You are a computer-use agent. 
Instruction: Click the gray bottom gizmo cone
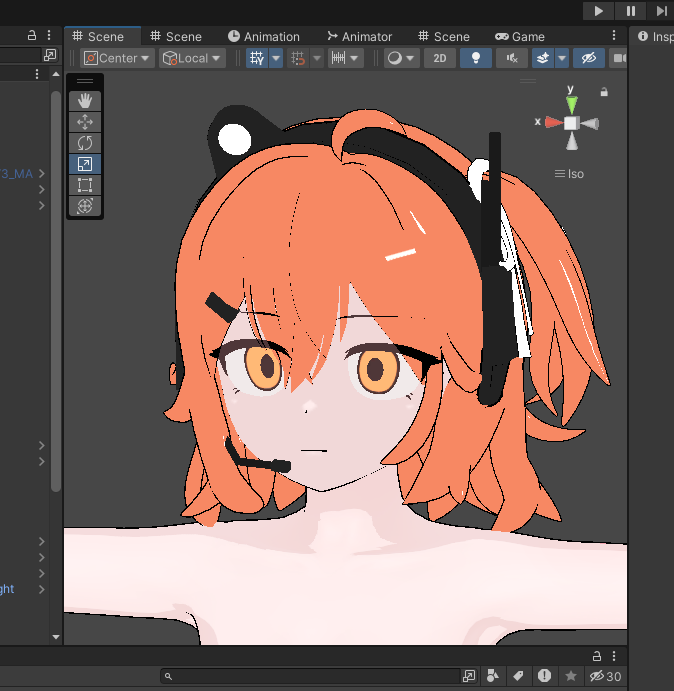[x=572, y=142]
